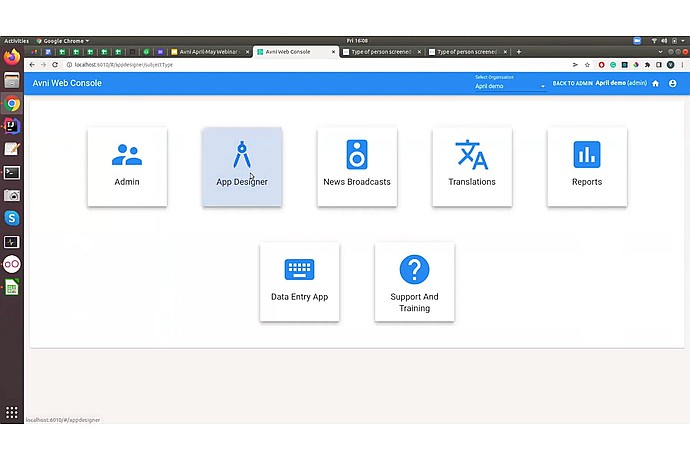Reload the page with the refresh icon
The image size is (690, 460).
coord(55,65)
